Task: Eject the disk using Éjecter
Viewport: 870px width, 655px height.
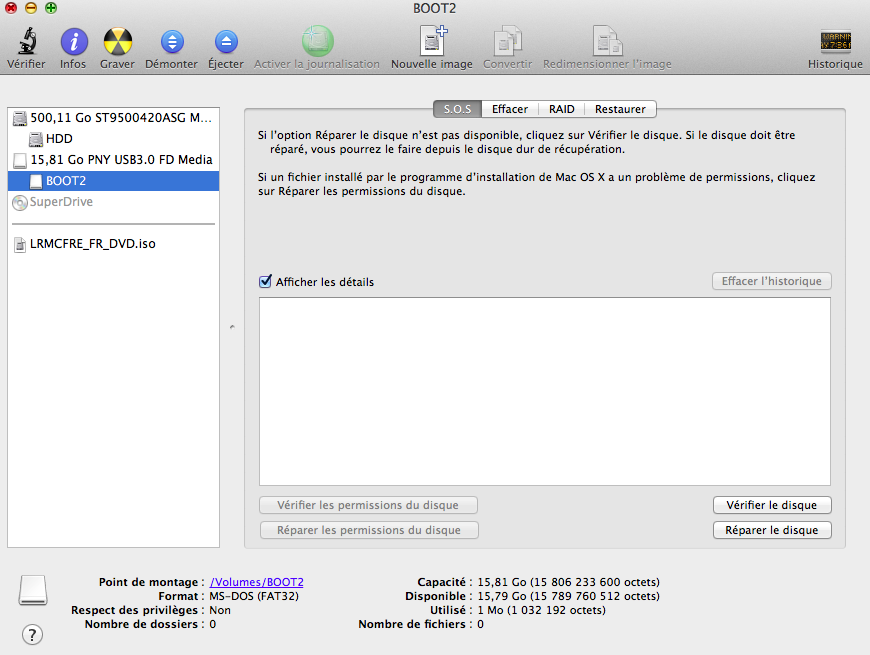Action: click(225, 43)
